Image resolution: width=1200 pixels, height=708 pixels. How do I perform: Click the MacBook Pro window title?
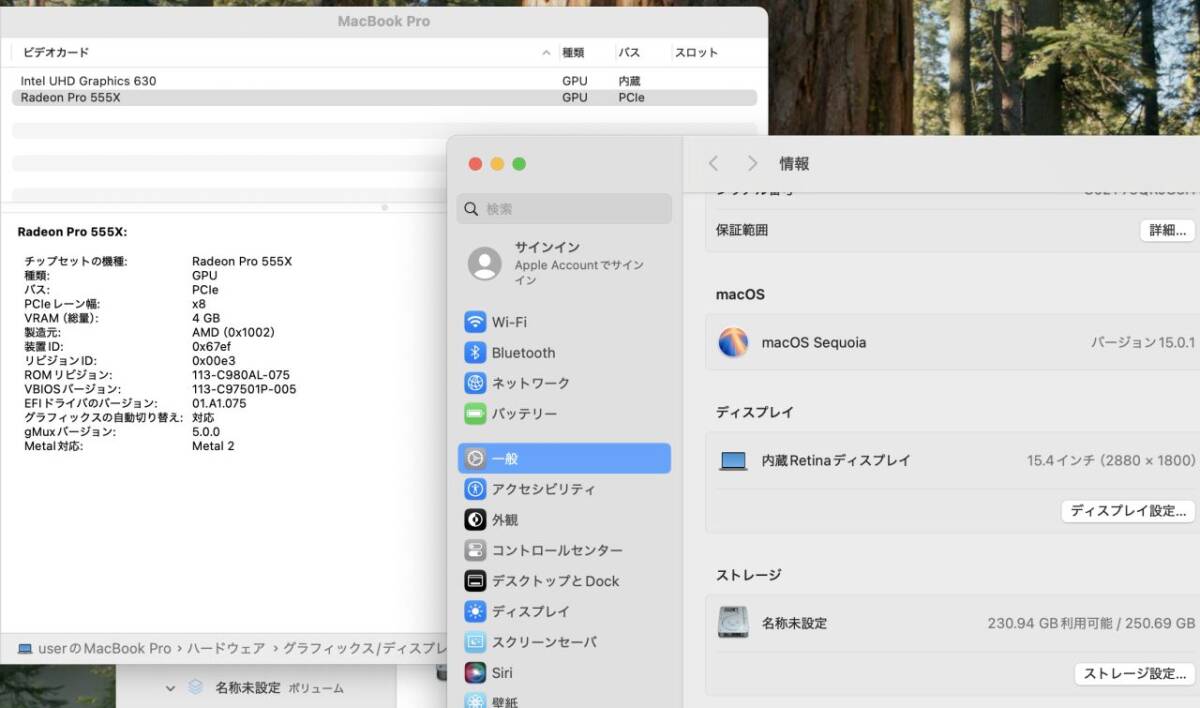(384, 21)
